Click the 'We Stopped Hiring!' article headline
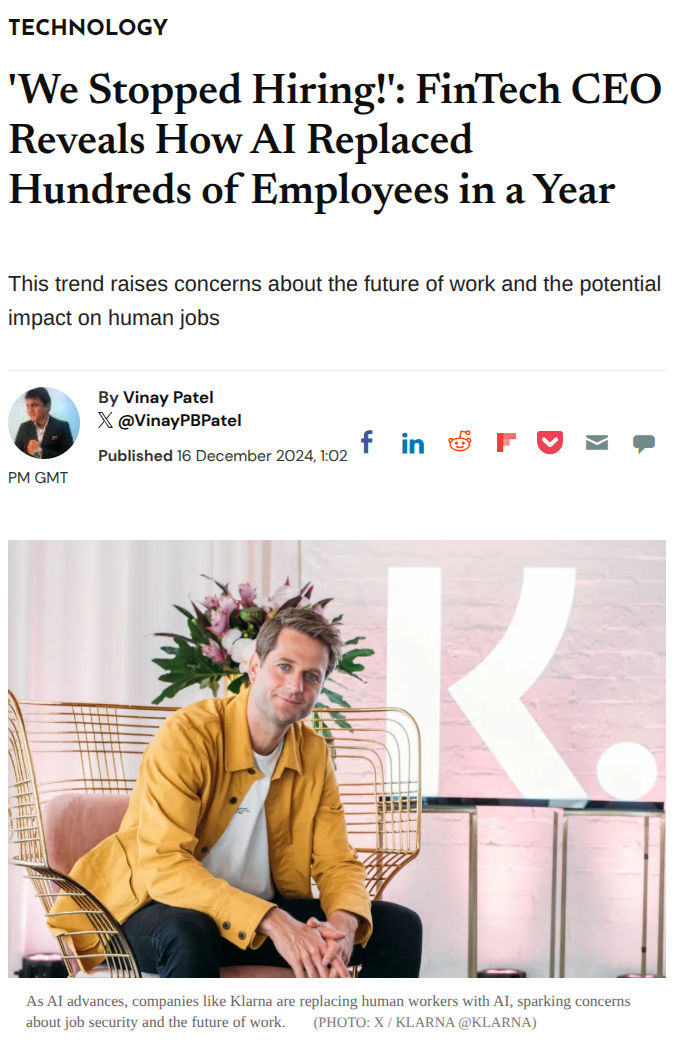This screenshot has width=689, height=1048. tap(335, 139)
